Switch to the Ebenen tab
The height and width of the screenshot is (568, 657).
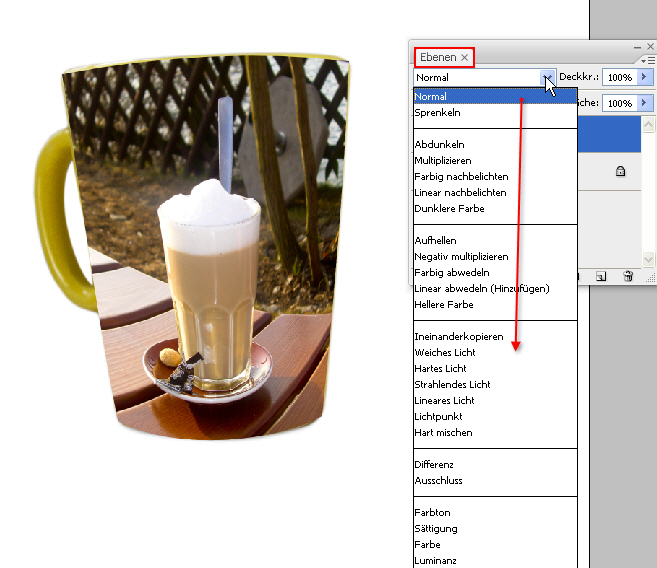click(437, 58)
